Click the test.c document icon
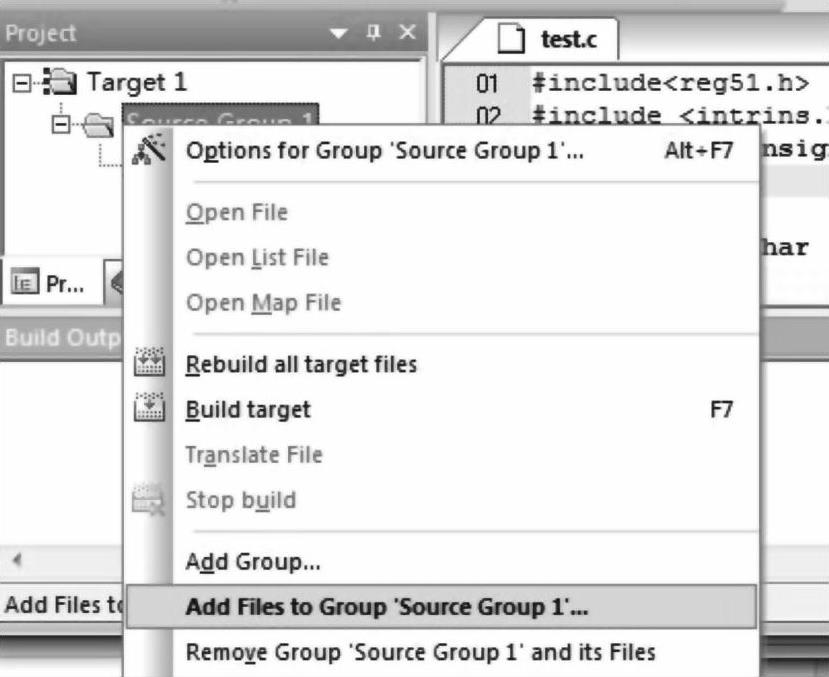Image resolution: width=829 pixels, height=677 pixels. [511, 38]
